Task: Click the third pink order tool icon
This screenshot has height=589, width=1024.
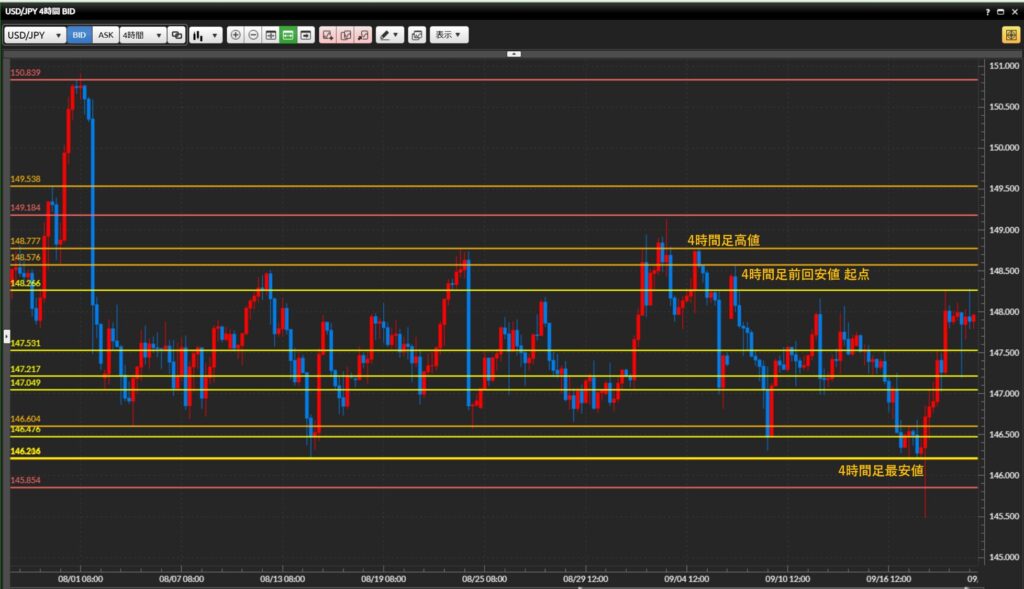Action: [x=362, y=35]
